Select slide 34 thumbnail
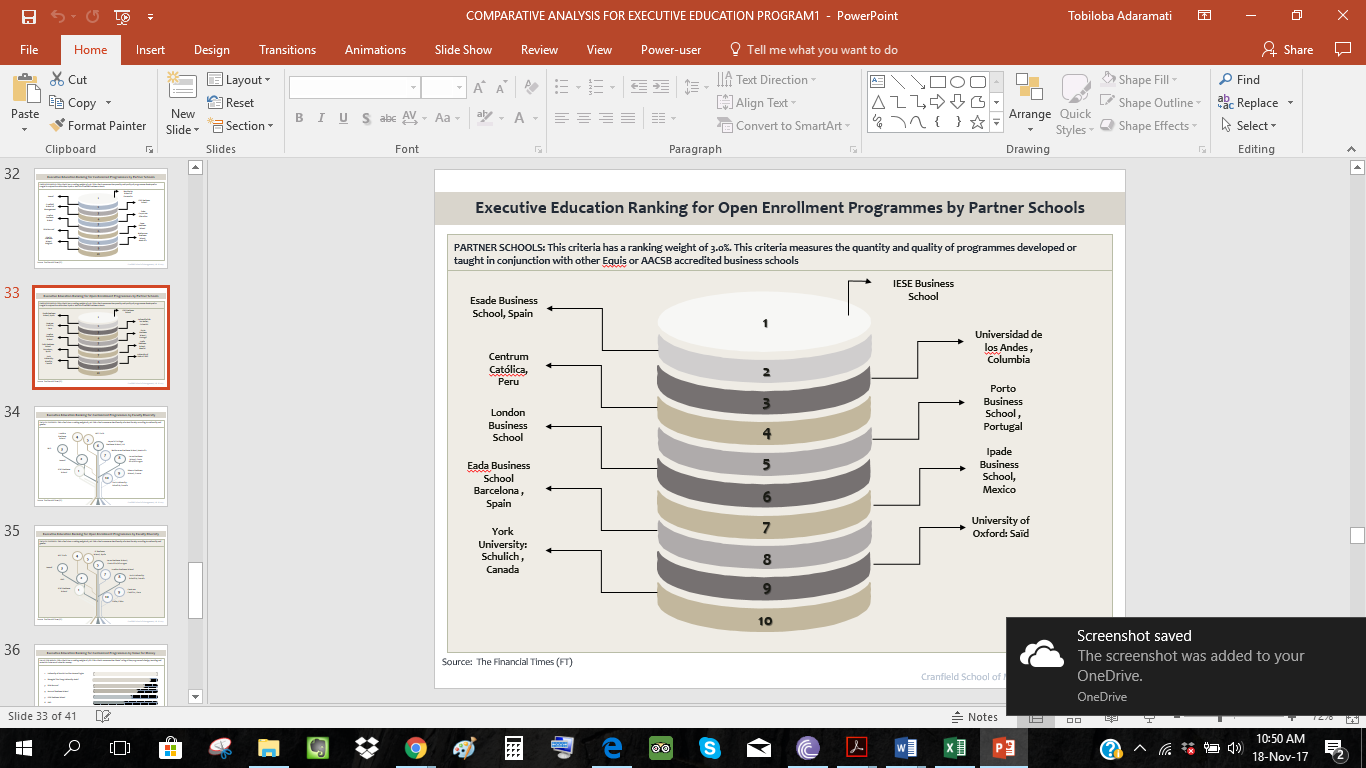The image size is (1366, 768). [x=101, y=456]
